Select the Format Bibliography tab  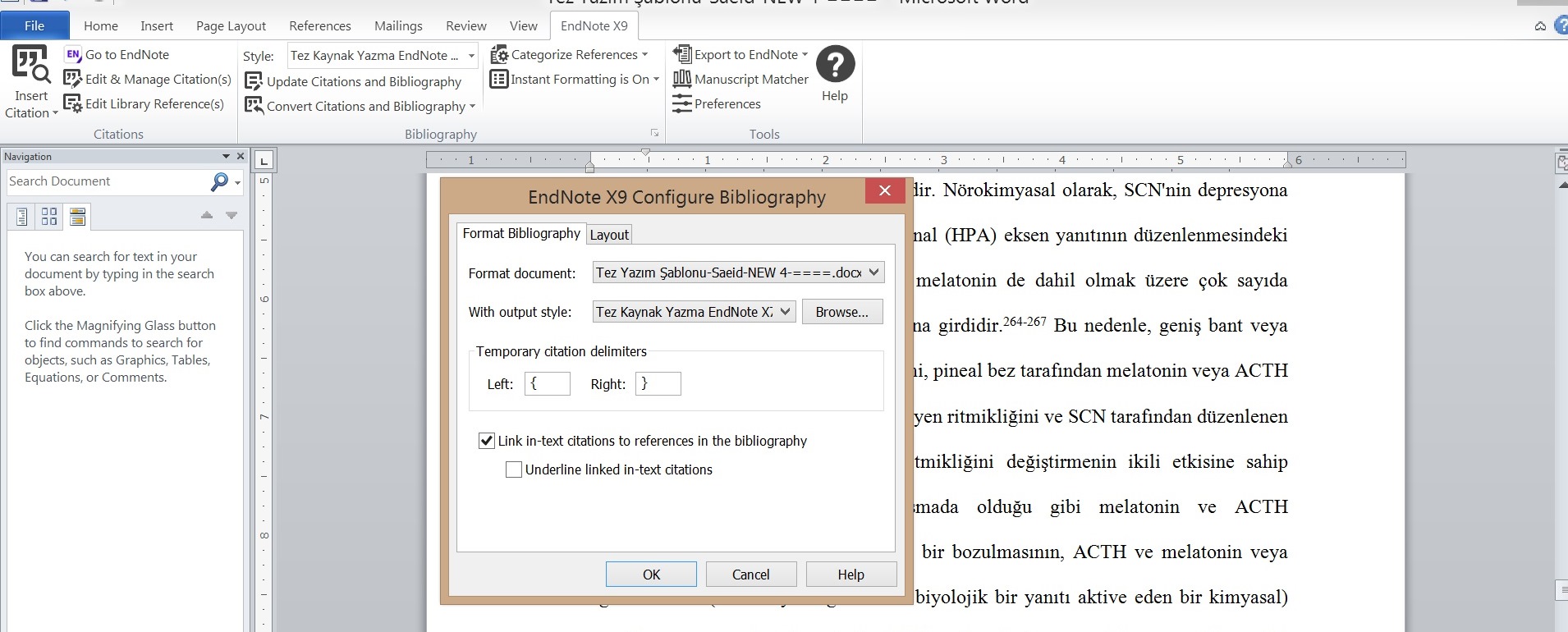point(521,234)
